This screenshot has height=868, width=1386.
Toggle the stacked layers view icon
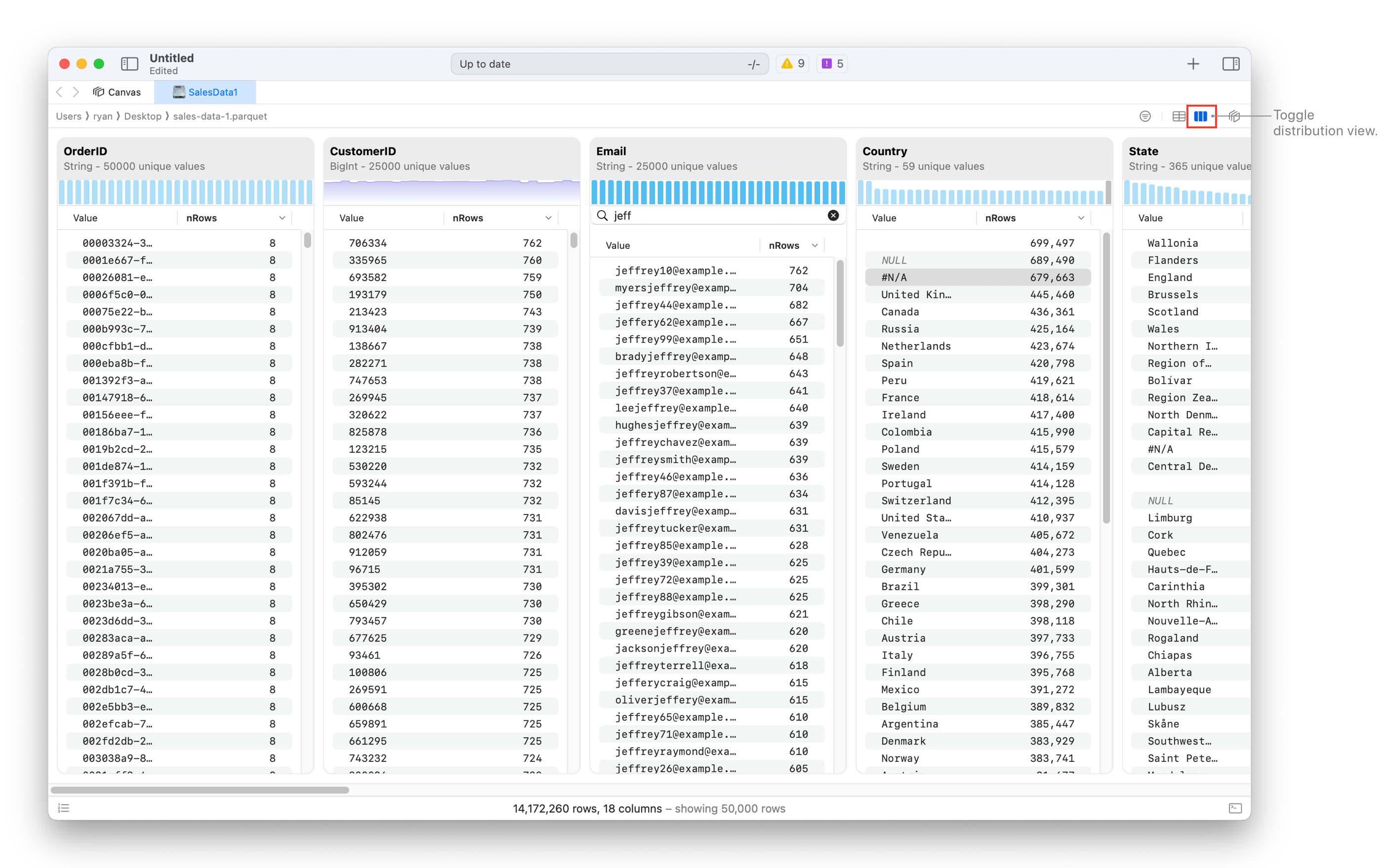(1234, 117)
